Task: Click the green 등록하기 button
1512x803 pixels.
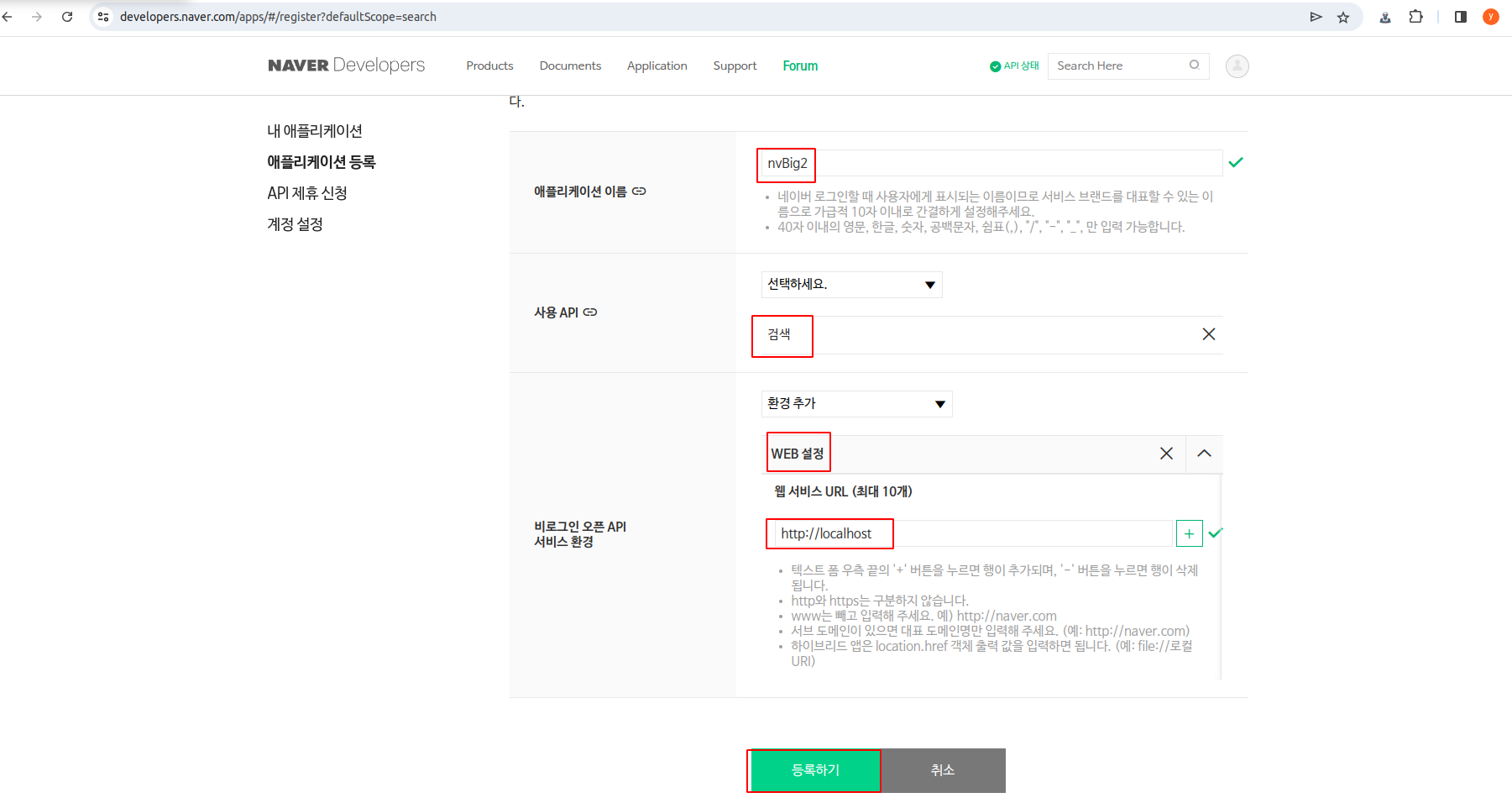Action: click(815, 770)
